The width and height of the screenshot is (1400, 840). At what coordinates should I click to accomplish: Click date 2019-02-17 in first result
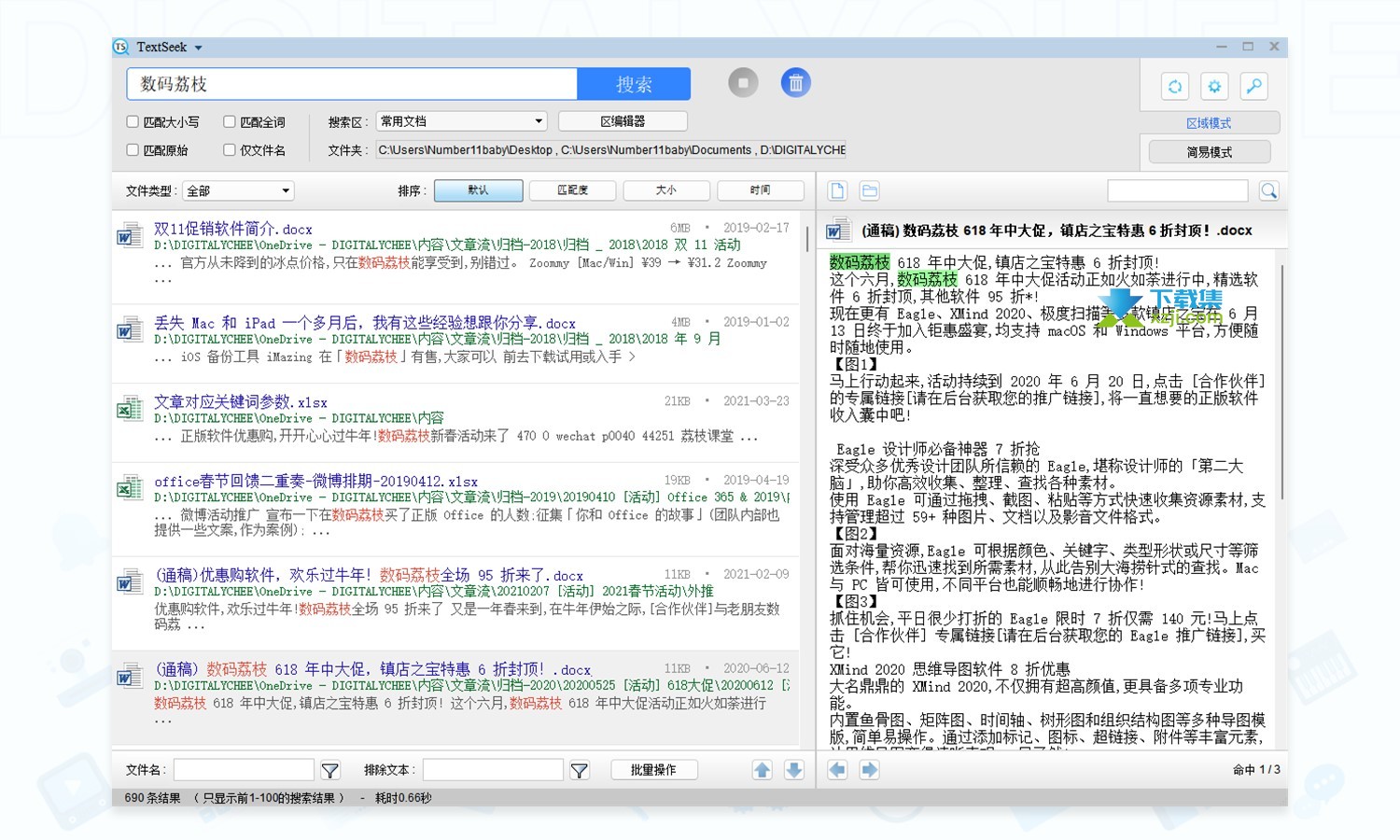(x=756, y=228)
